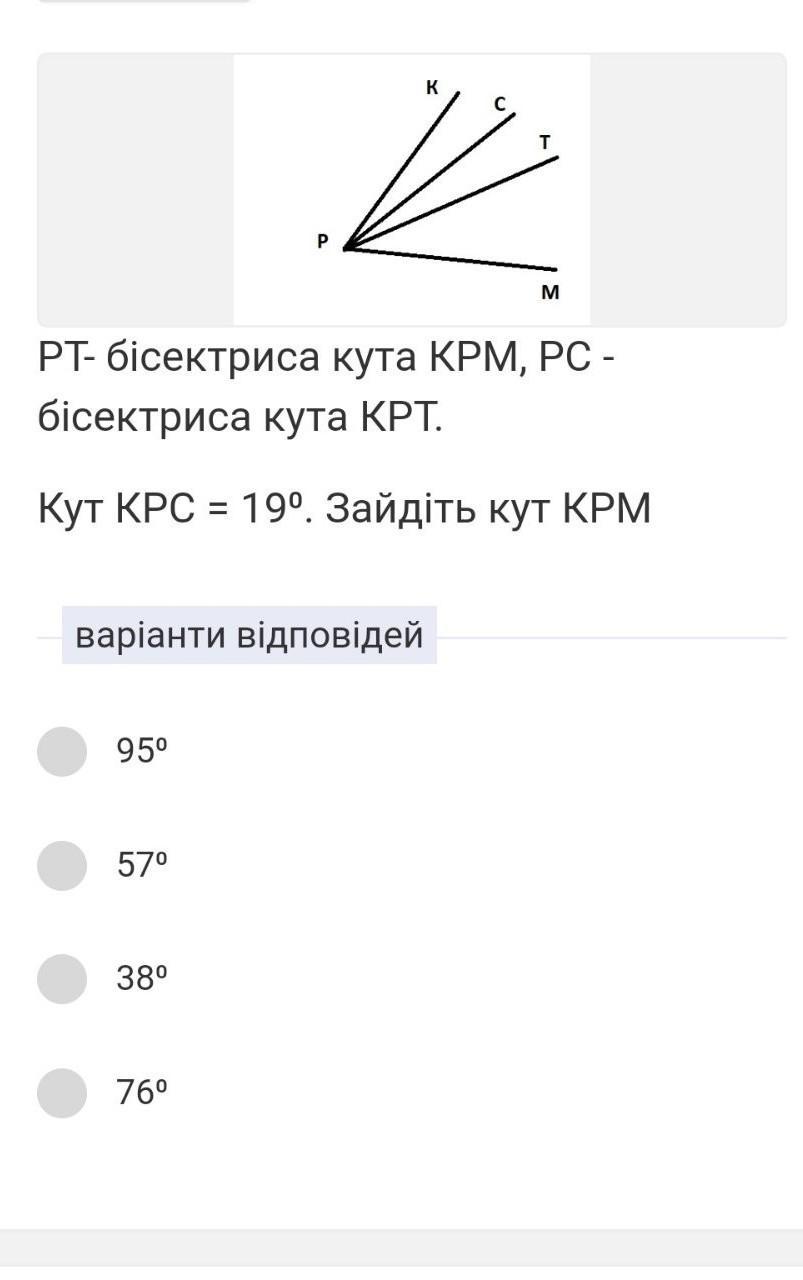
Task: Choose the 57º radio option
Action: coord(62,865)
